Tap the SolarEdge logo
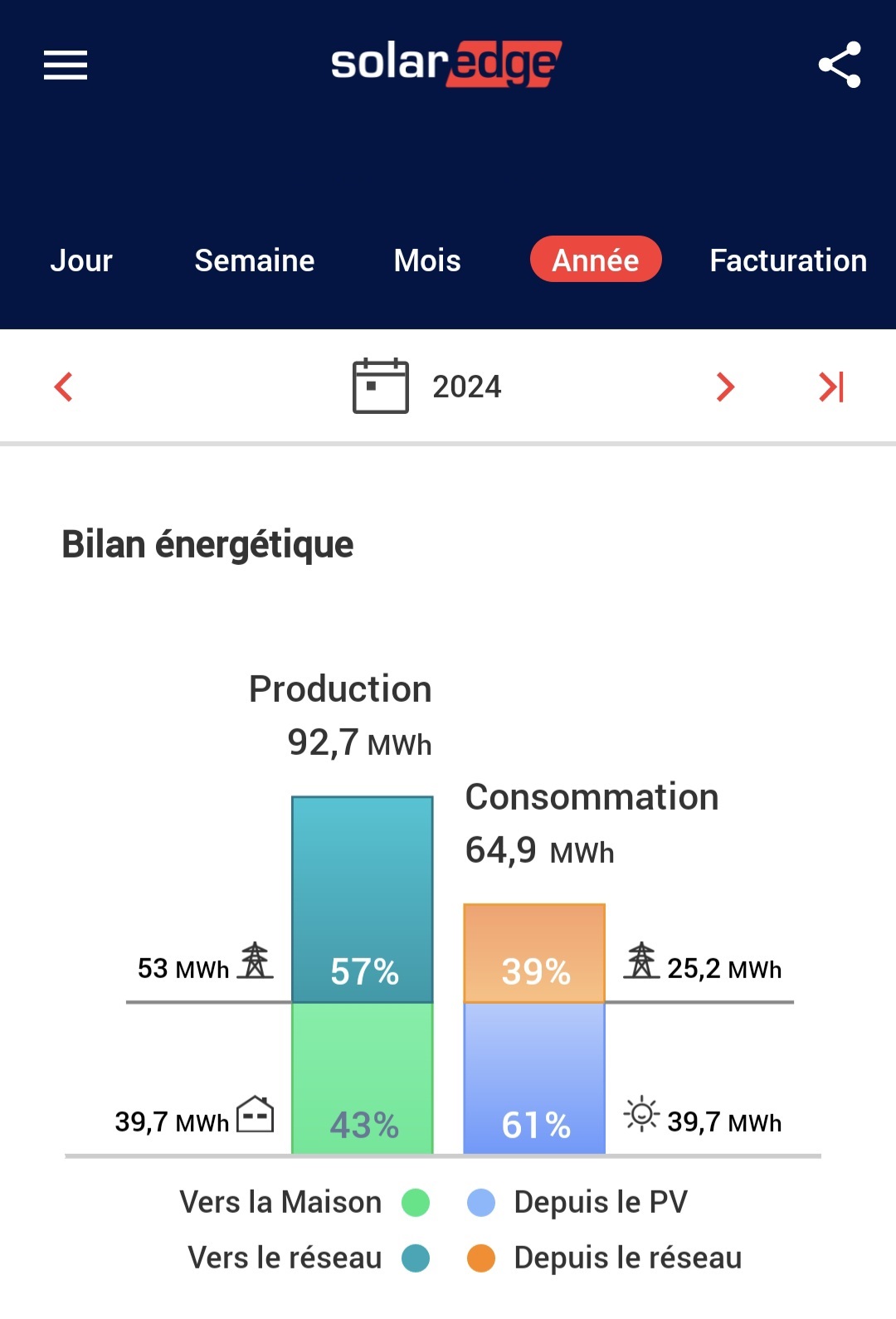The width and height of the screenshot is (896, 1319). pos(446,64)
